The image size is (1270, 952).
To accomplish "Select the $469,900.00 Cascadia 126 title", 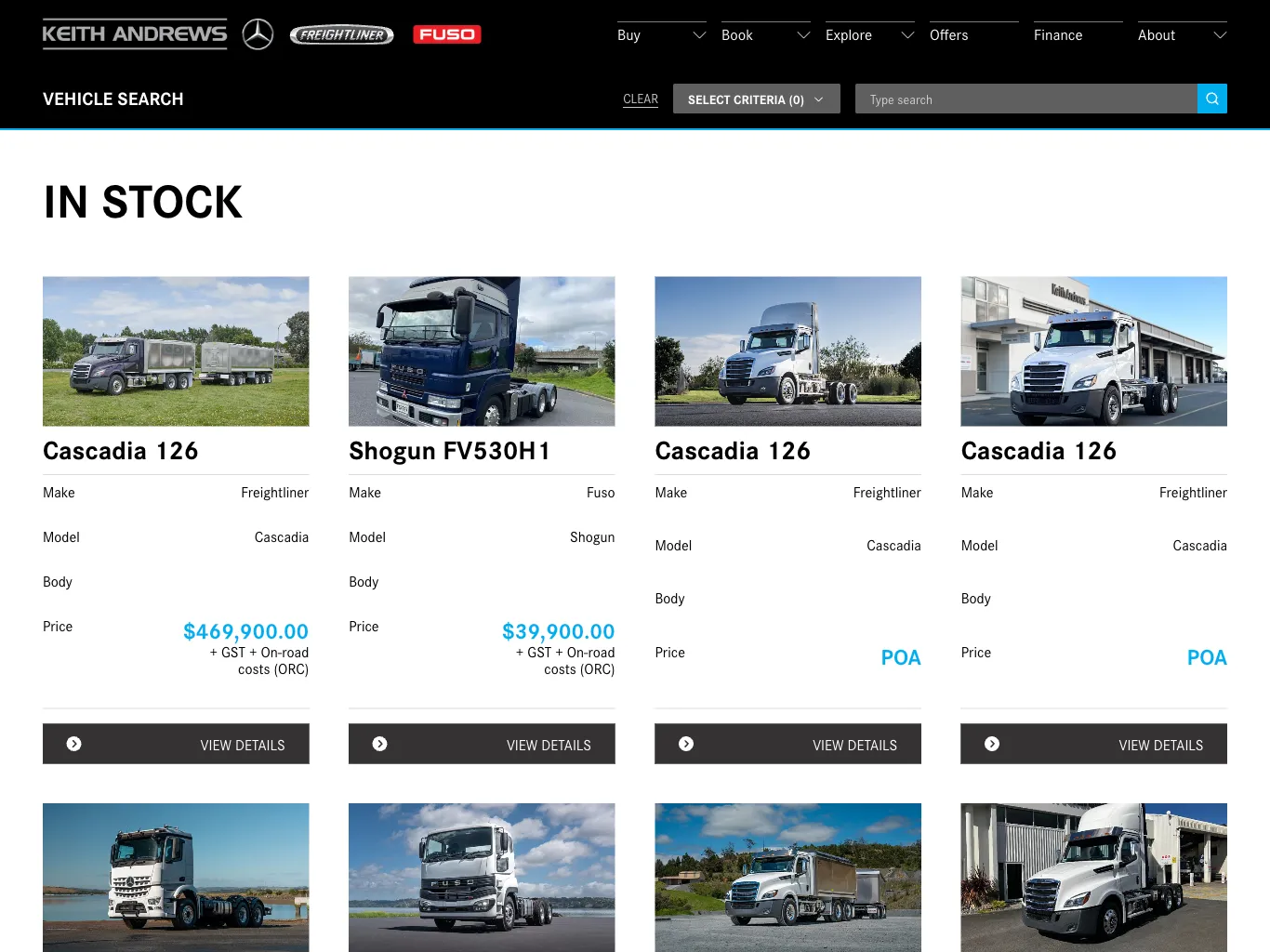I will [x=121, y=451].
